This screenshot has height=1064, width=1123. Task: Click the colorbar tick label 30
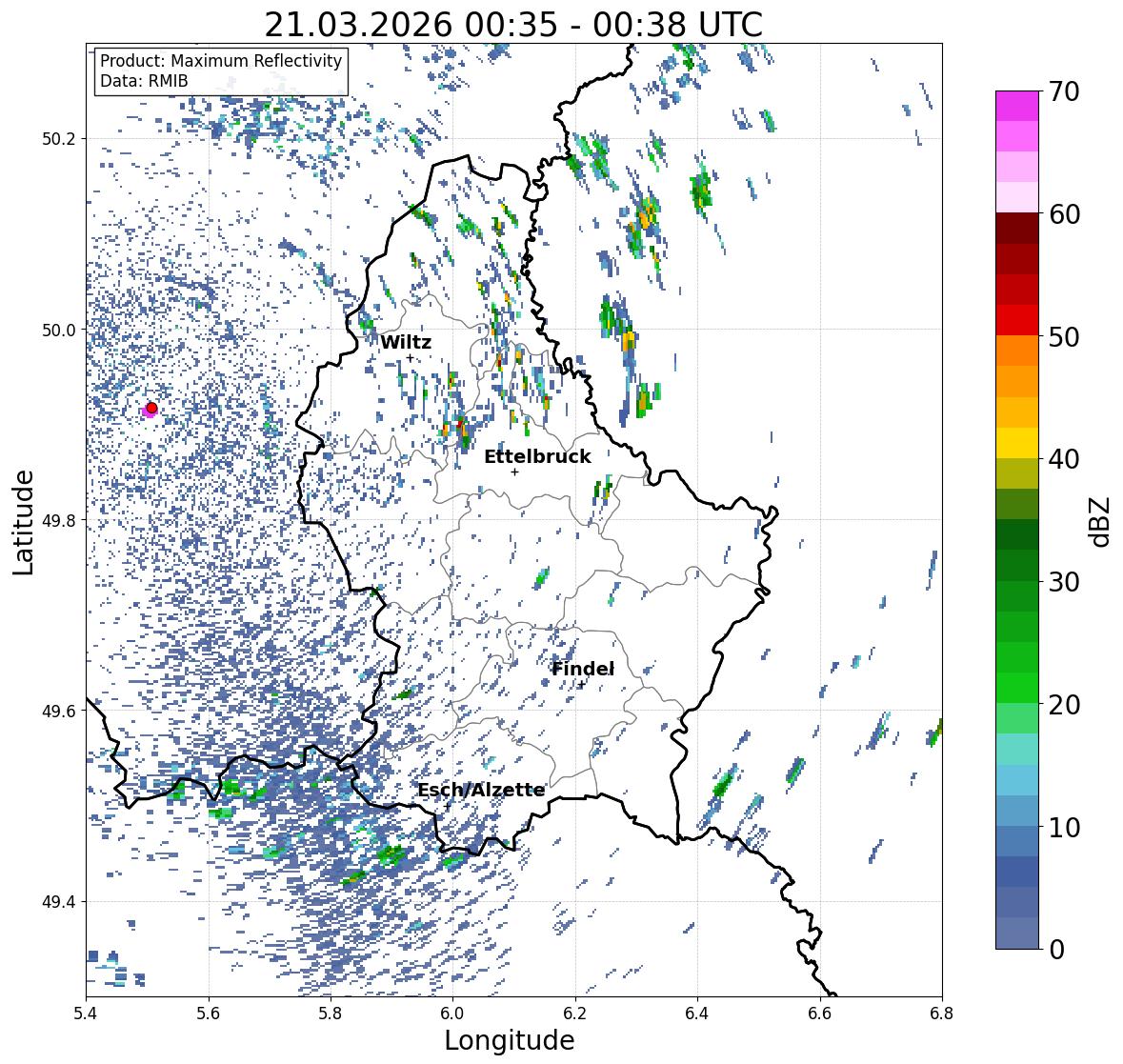[x=1064, y=582]
